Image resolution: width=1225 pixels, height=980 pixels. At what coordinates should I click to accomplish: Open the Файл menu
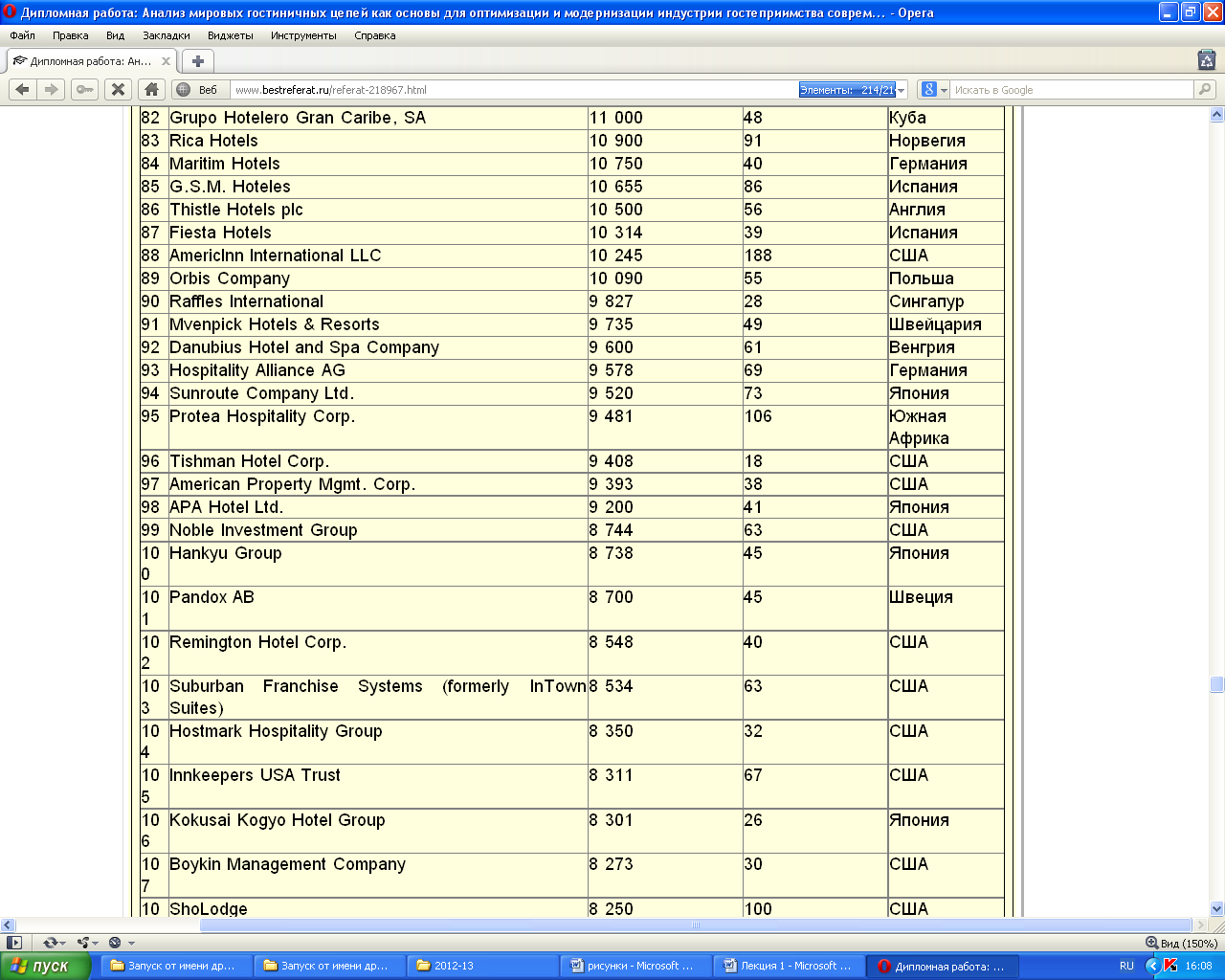click(x=22, y=35)
